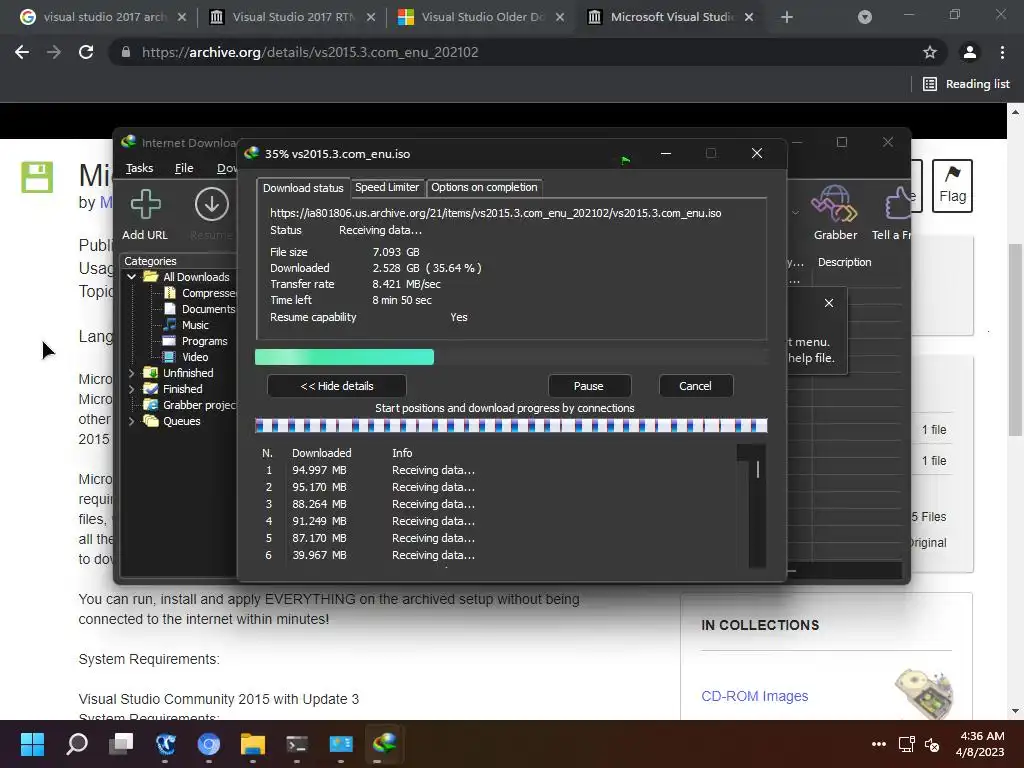Open the terminal taskbar icon
Viewport: 1024px width, 768px height.
click(x=296, y=744)
